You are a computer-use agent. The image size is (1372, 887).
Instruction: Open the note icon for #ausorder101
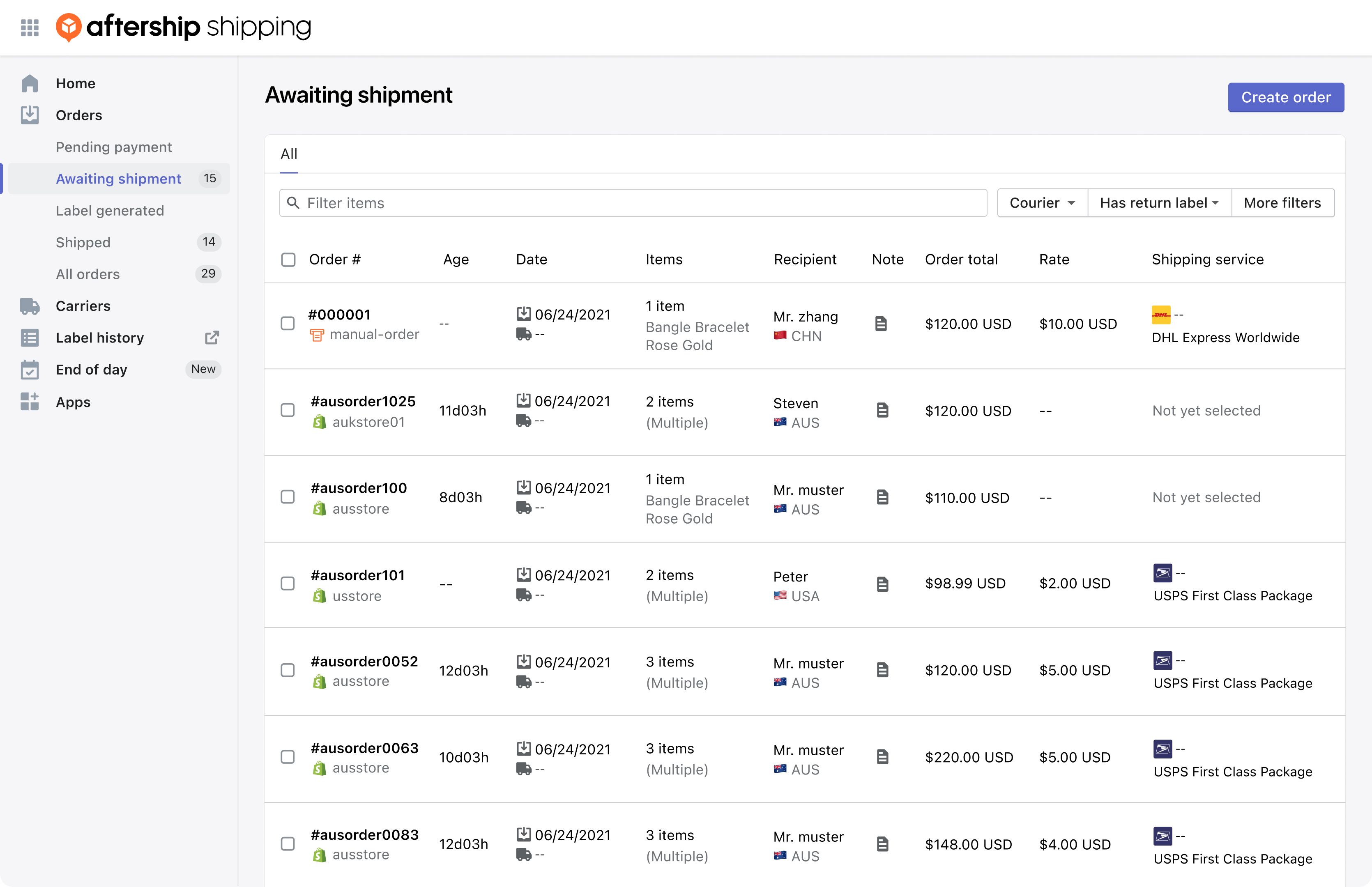[882, 584]
